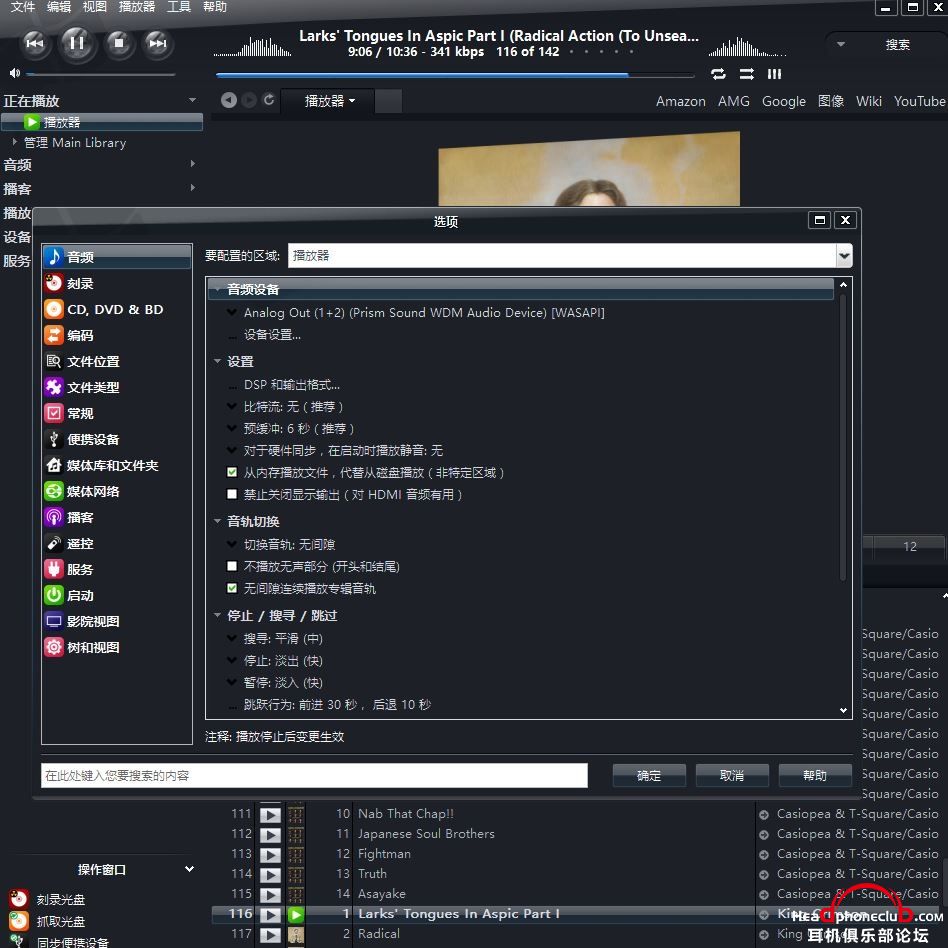Select 媒体网络 options category

tap(117, 491)
